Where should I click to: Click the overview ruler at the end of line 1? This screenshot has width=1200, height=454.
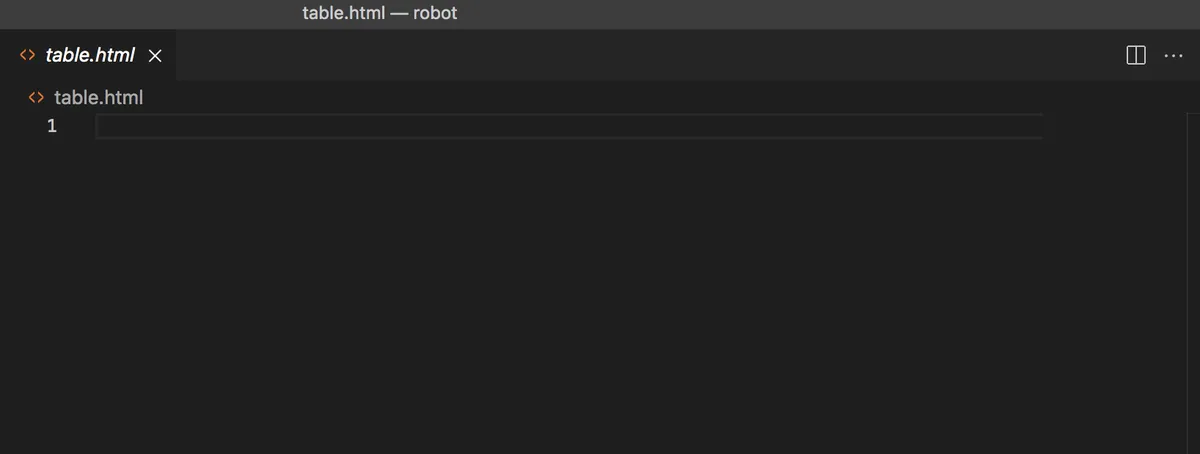[1192, 126]
